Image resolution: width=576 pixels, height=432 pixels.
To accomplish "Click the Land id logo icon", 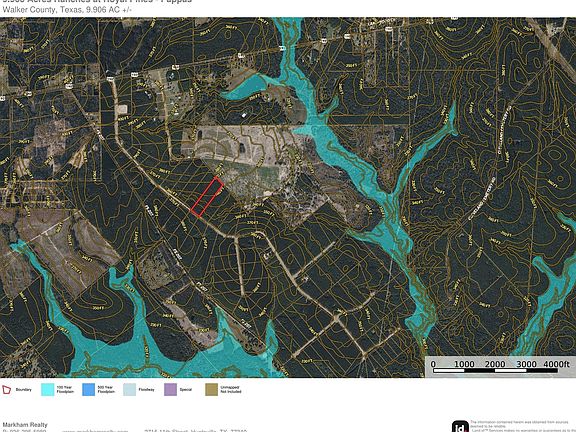I will tap(460, 426).
